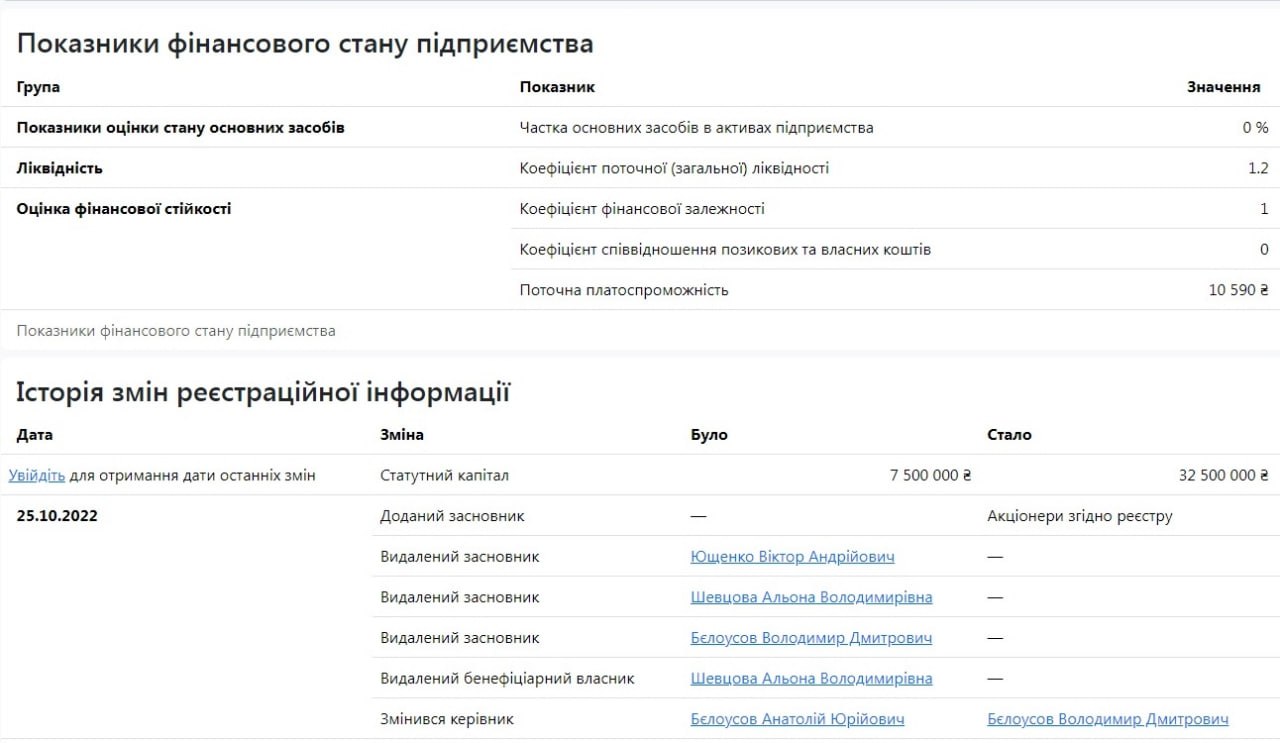Click the Показники фінансового стану підприємства heading
Viewport: 1280px width, 743px height.
(x=305, y=44)
